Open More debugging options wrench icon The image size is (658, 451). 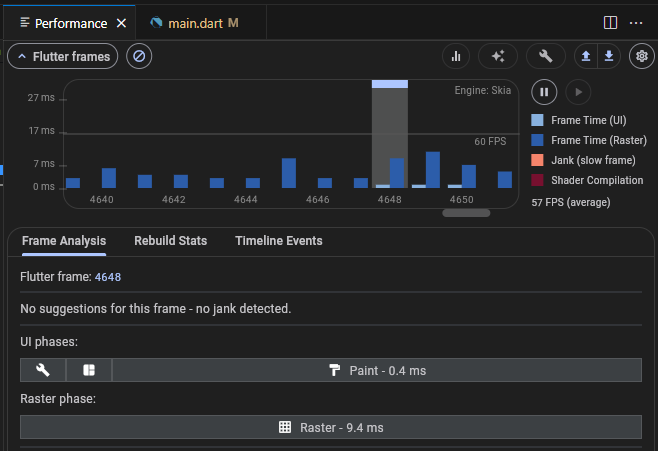click(546, 56)
